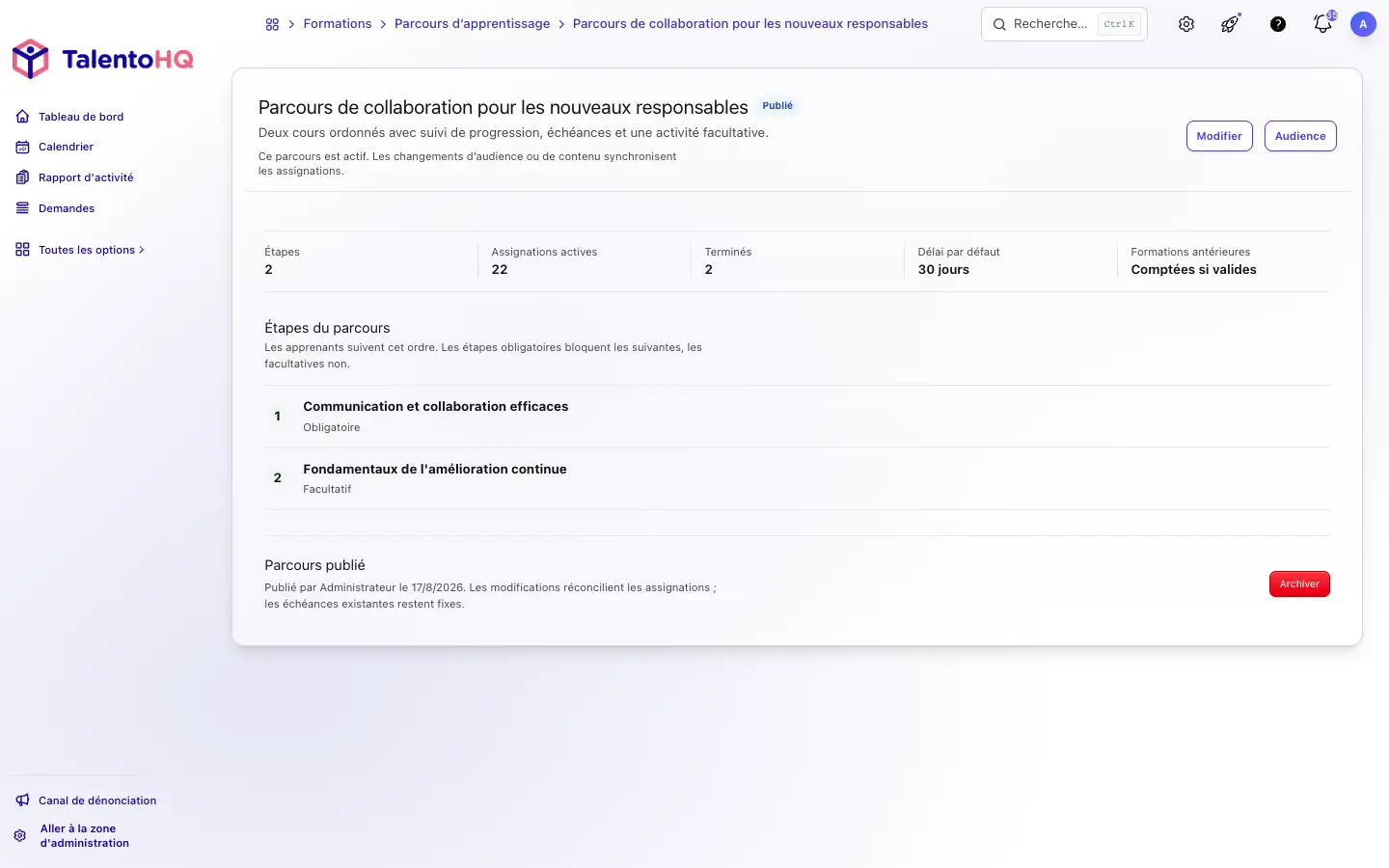Click the Rapport d'activité icon
Screen dimensions: 1389x868
(x=22, y=177)
